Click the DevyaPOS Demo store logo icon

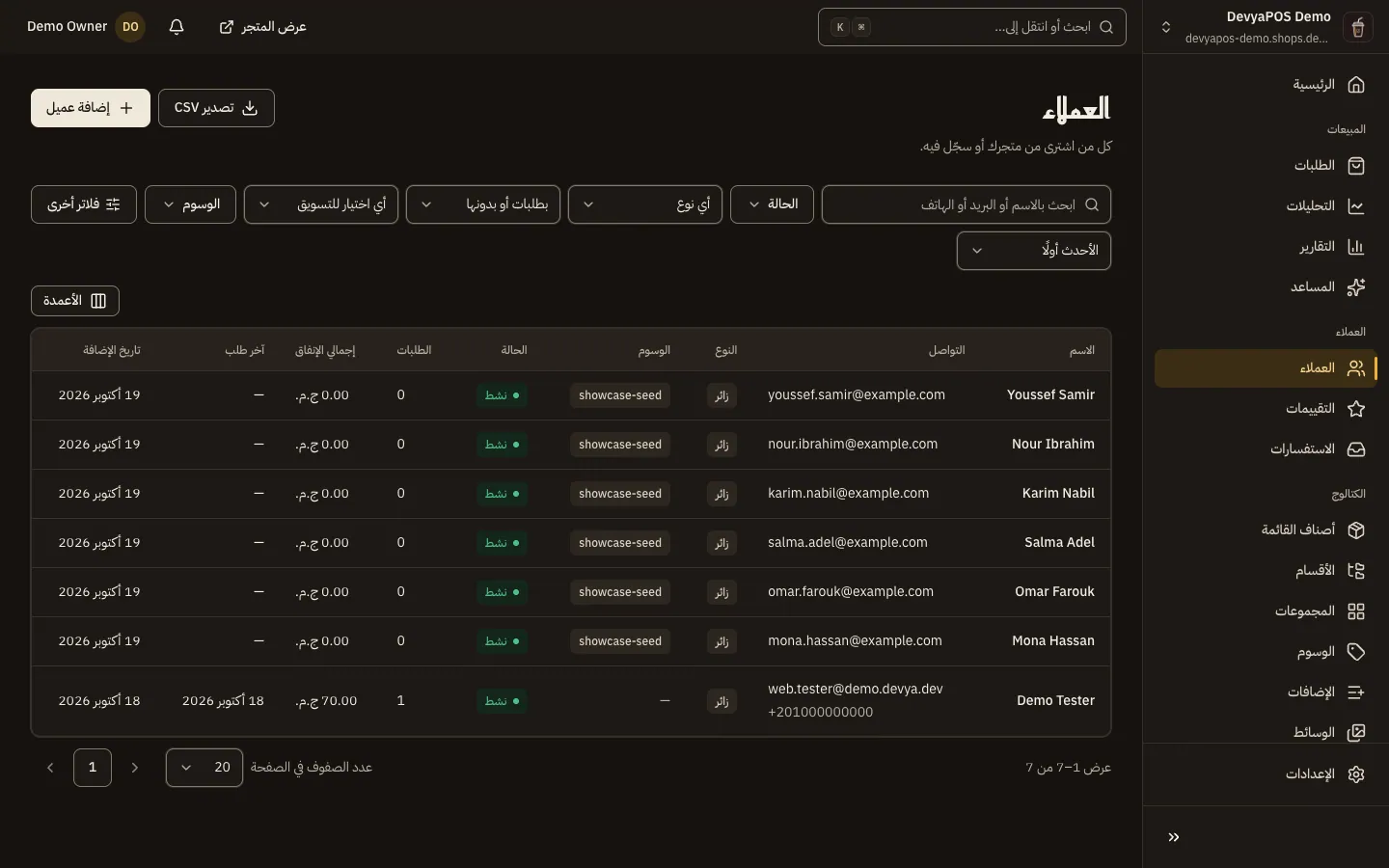[x=1357, y=27]
